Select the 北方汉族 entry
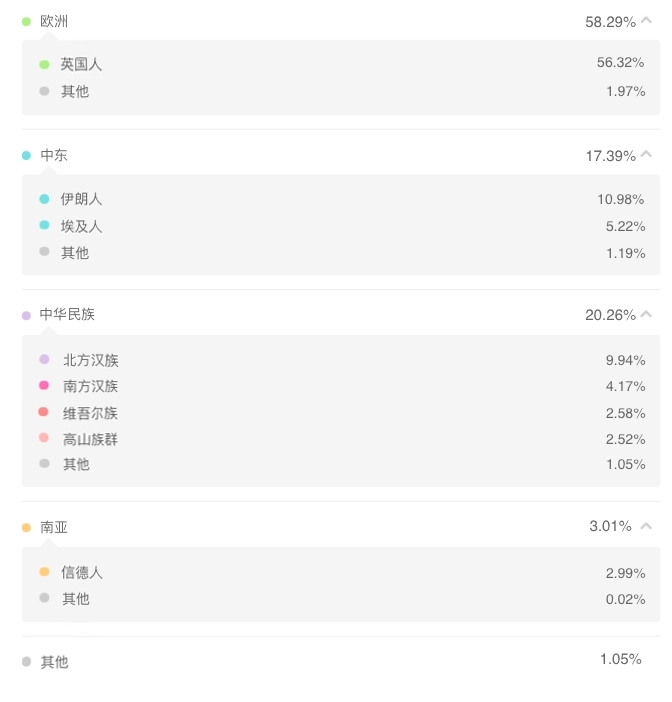The height and width of the screenshot is (702, 672). [x=341, y=360]
